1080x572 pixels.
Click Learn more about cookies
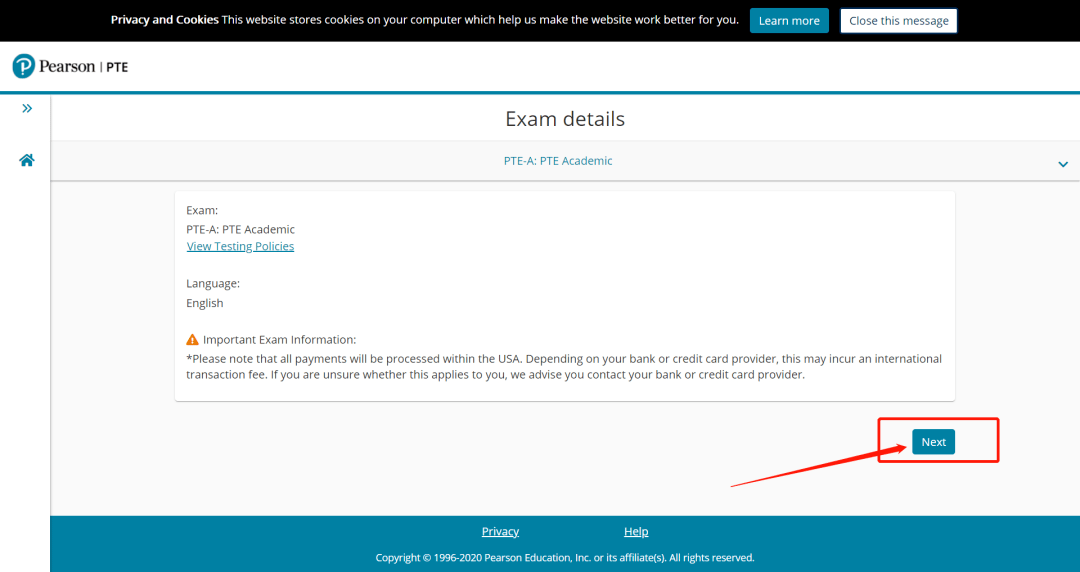point(789,21)
